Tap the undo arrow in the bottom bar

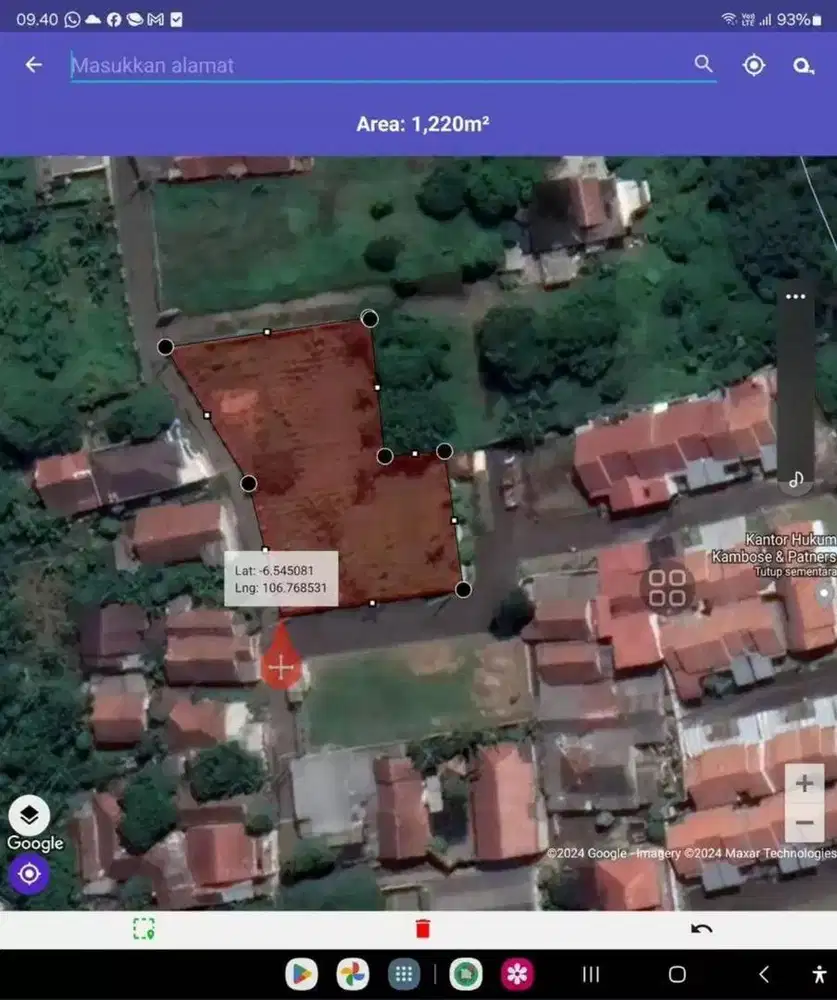click(x=700, y=927)
